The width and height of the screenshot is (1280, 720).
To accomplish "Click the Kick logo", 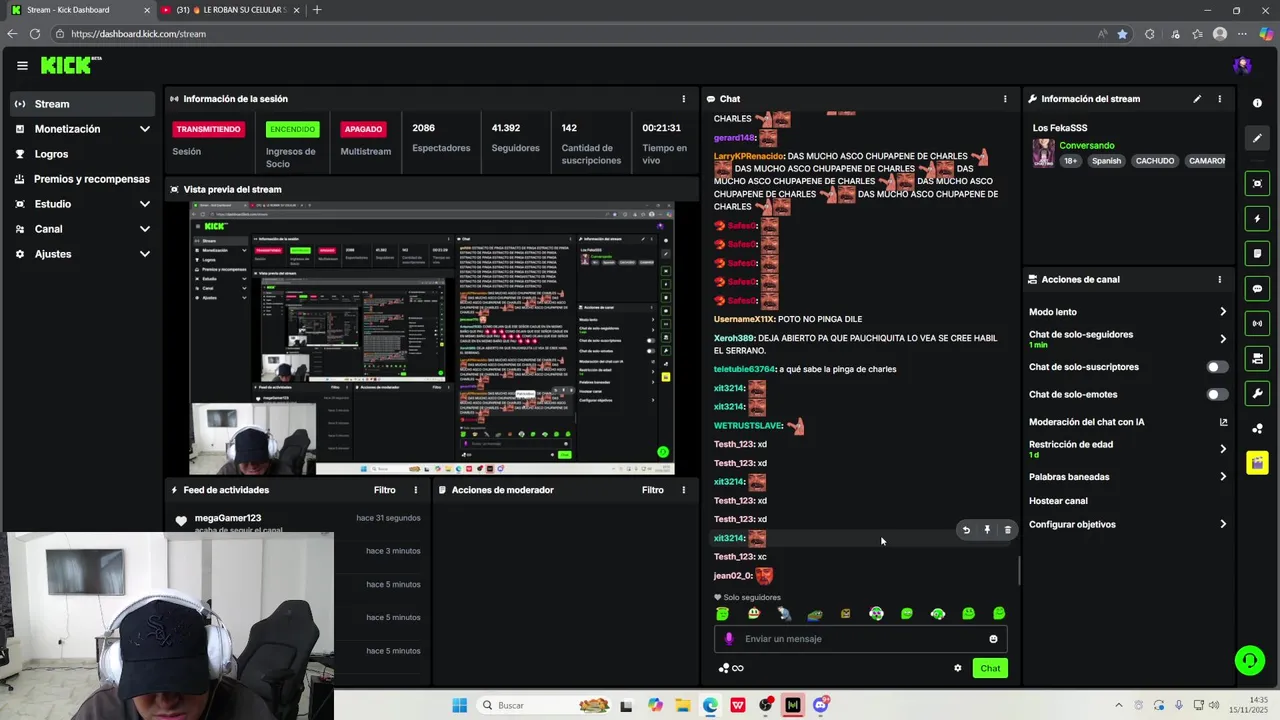I will (x=71, y=66).
